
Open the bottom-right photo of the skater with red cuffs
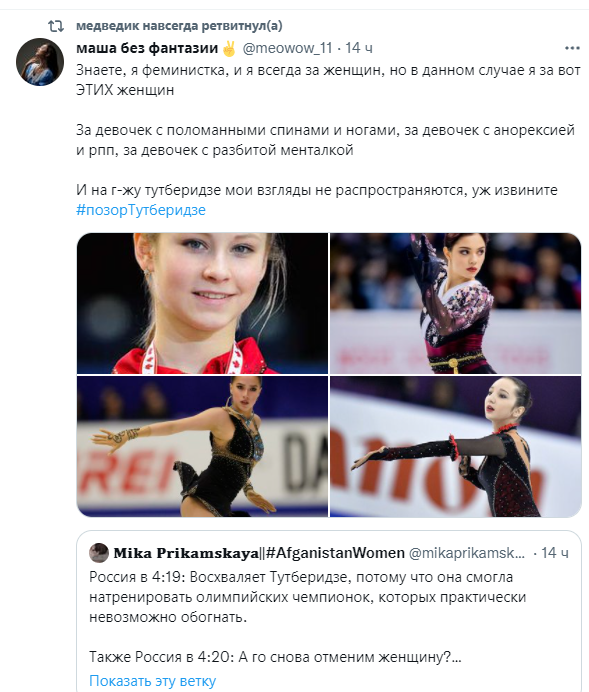[456, 446]
